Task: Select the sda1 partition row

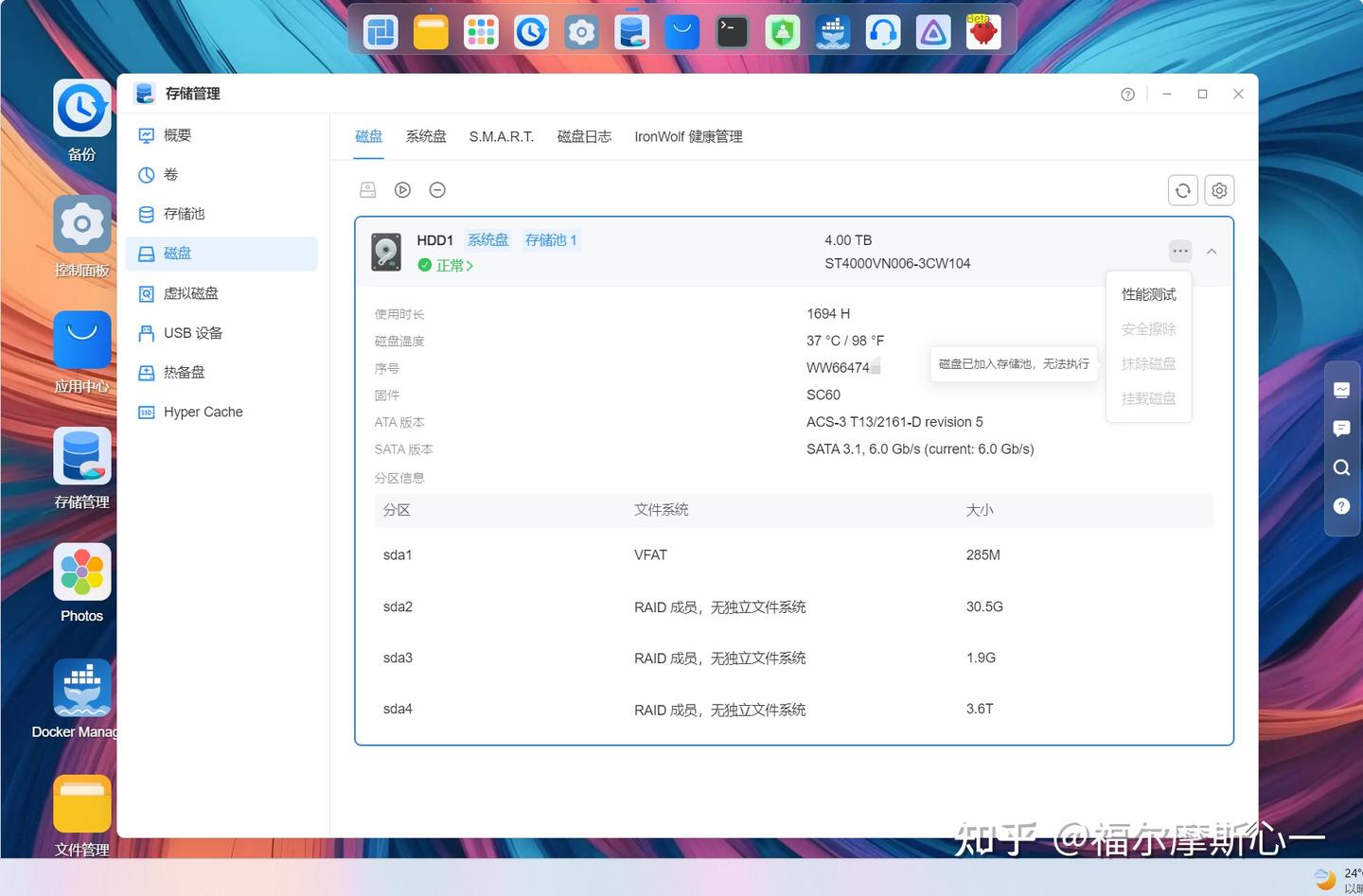Action: (x=794, y=555)
